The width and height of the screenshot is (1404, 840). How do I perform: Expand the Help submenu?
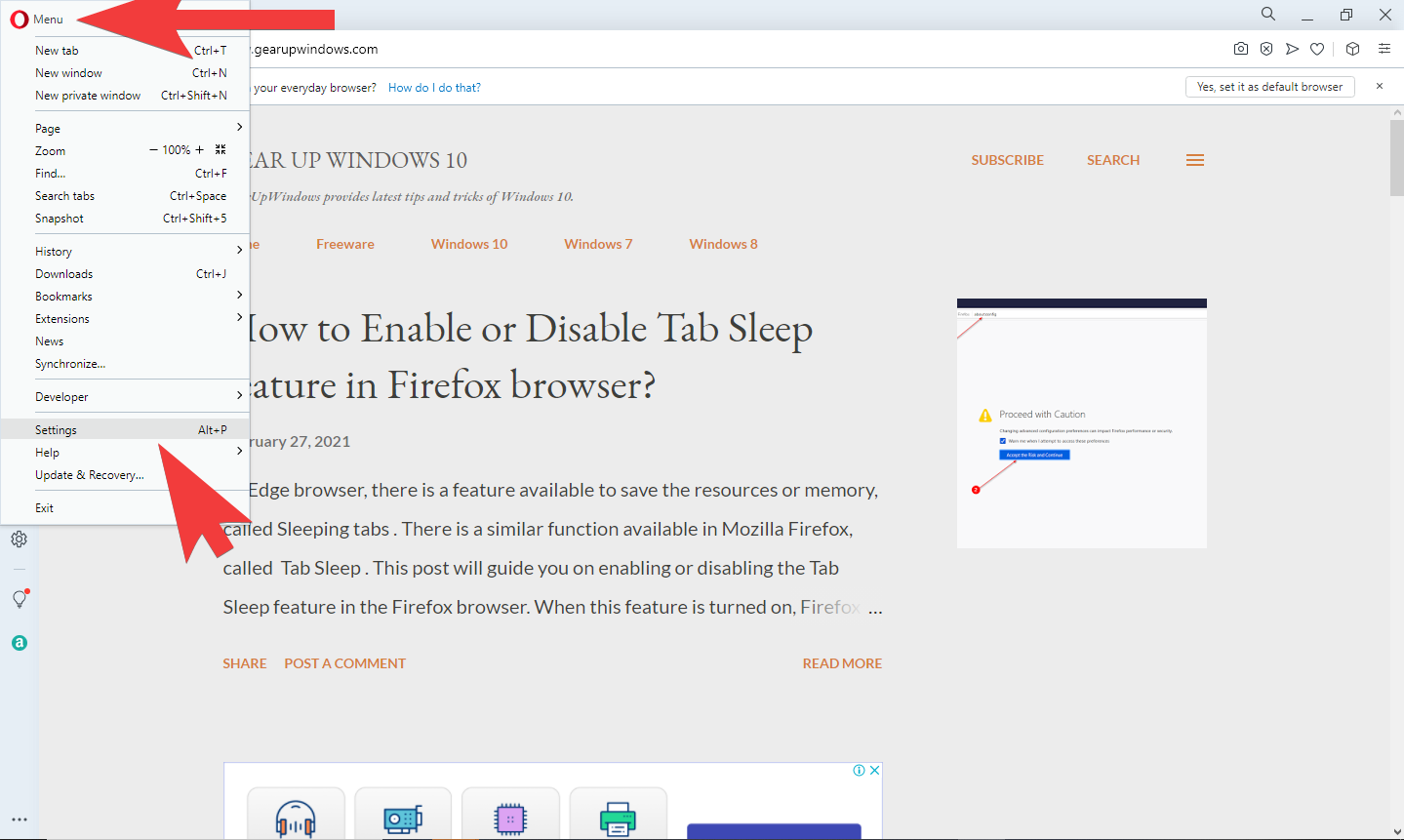125,452
